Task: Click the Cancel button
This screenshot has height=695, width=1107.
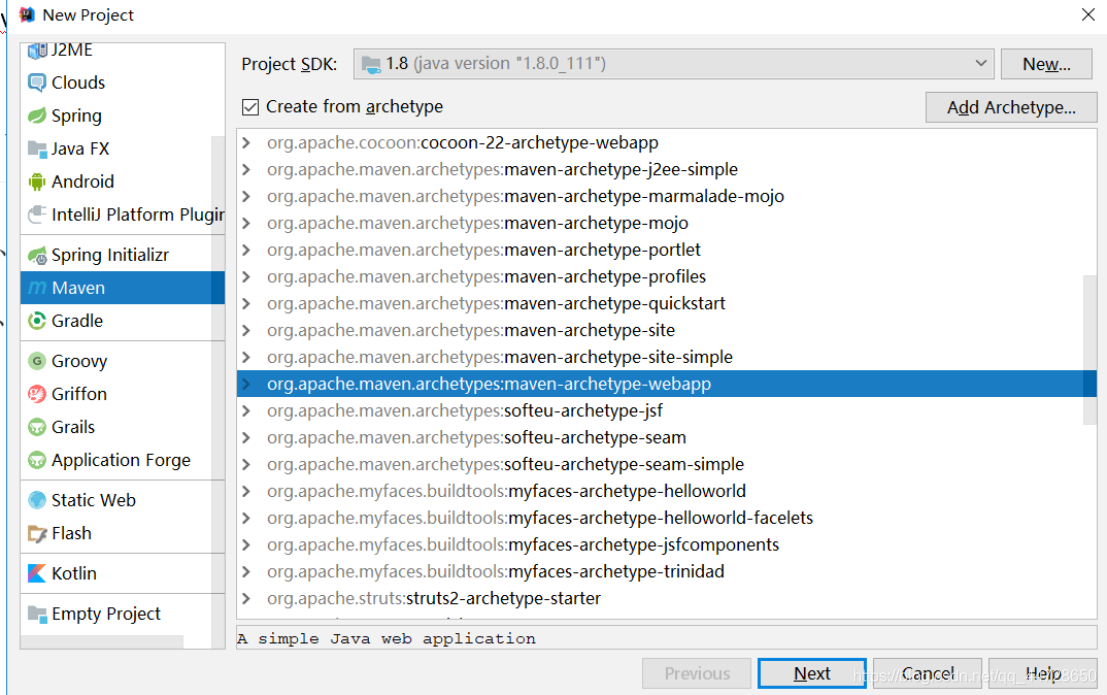Action: [x=927, y=673]
